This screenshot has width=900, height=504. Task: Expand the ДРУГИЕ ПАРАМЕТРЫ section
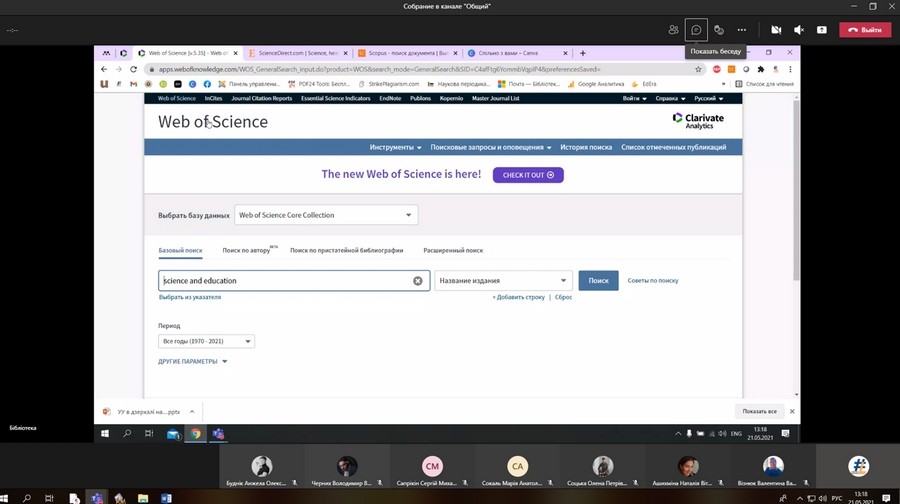(x=192, y=362)
